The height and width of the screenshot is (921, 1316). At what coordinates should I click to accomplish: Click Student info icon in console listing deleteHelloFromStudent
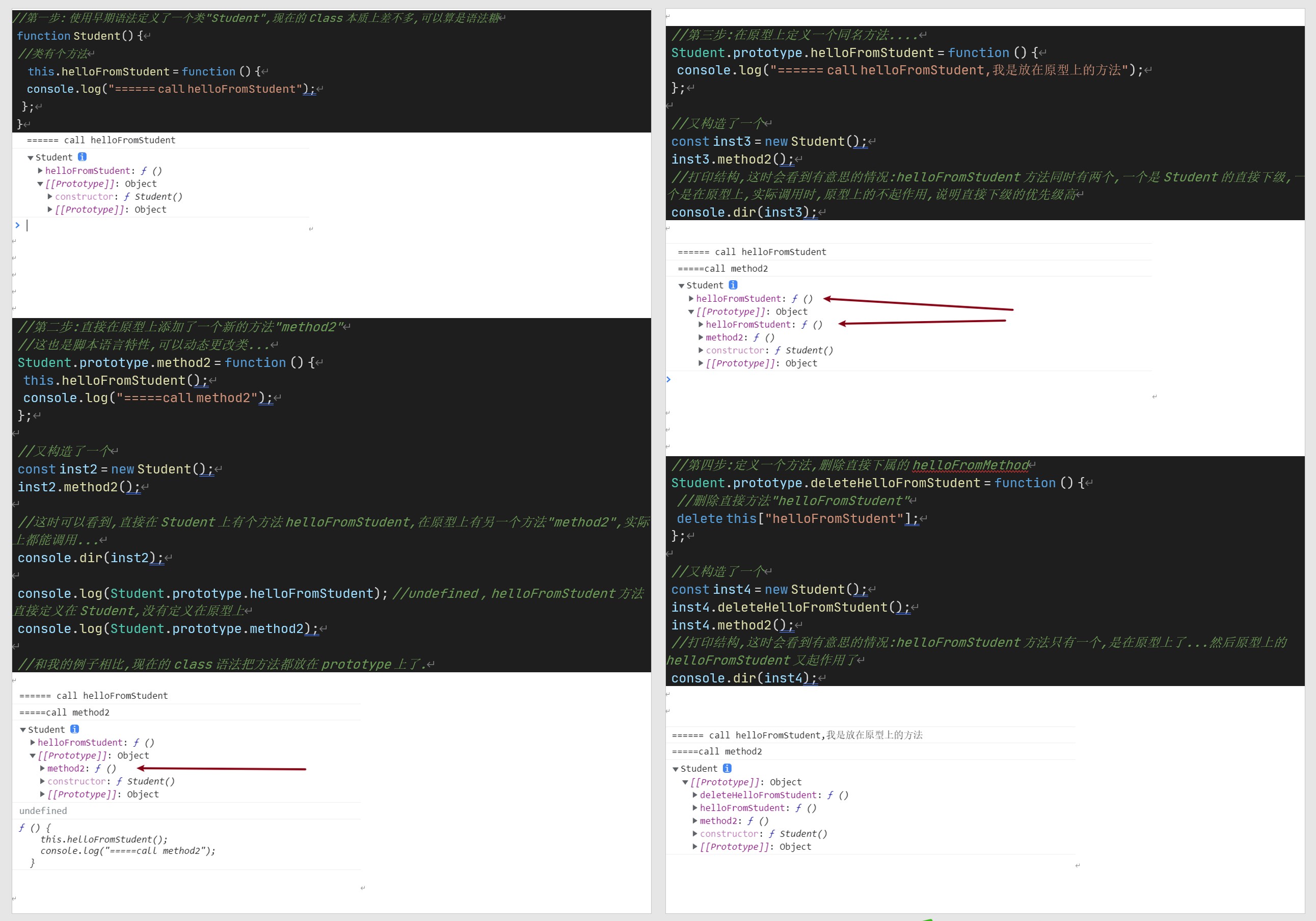[x=728, y=768]
